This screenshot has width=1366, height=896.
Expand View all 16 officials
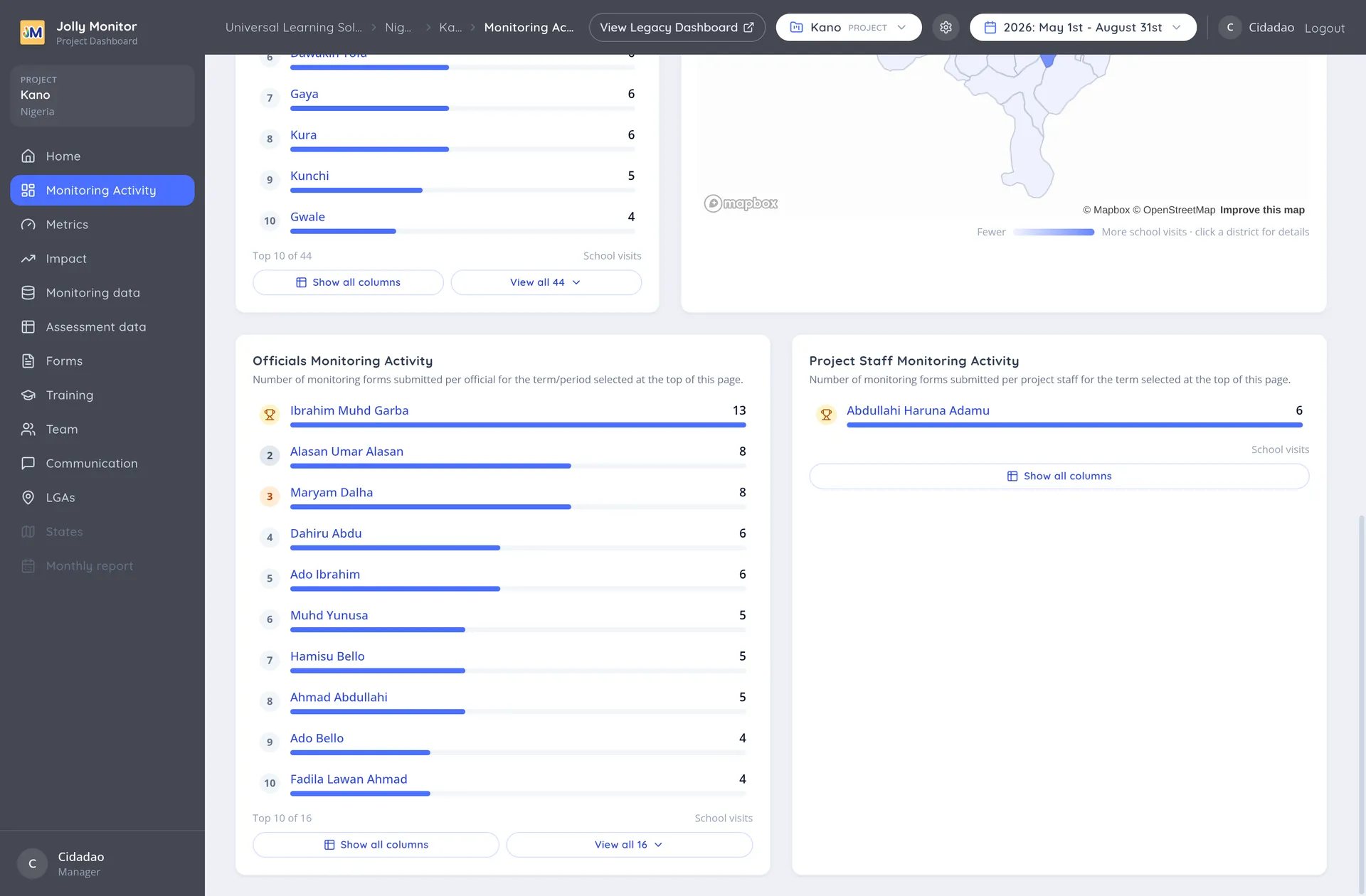pos(629,845)
